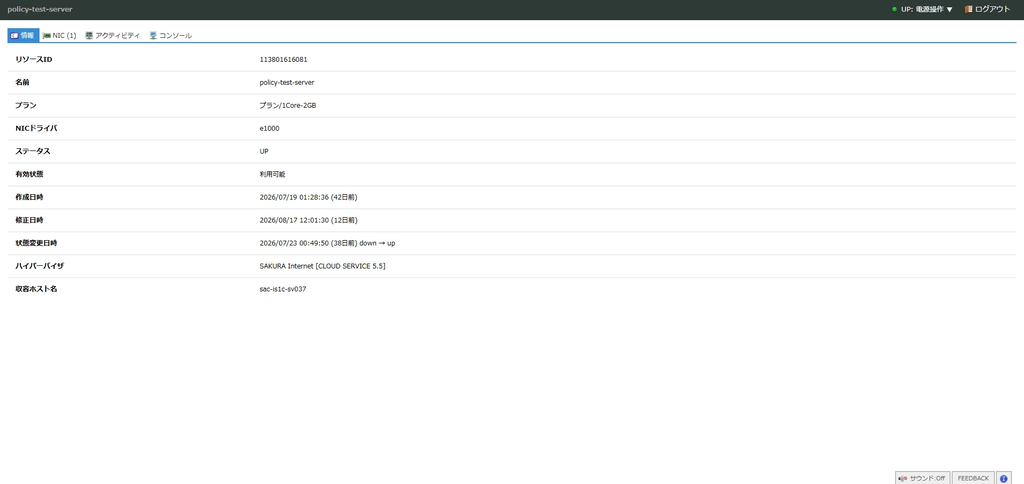Switch to the NIC (1) tab
1024x484 pixels.
tap(59, 35)
